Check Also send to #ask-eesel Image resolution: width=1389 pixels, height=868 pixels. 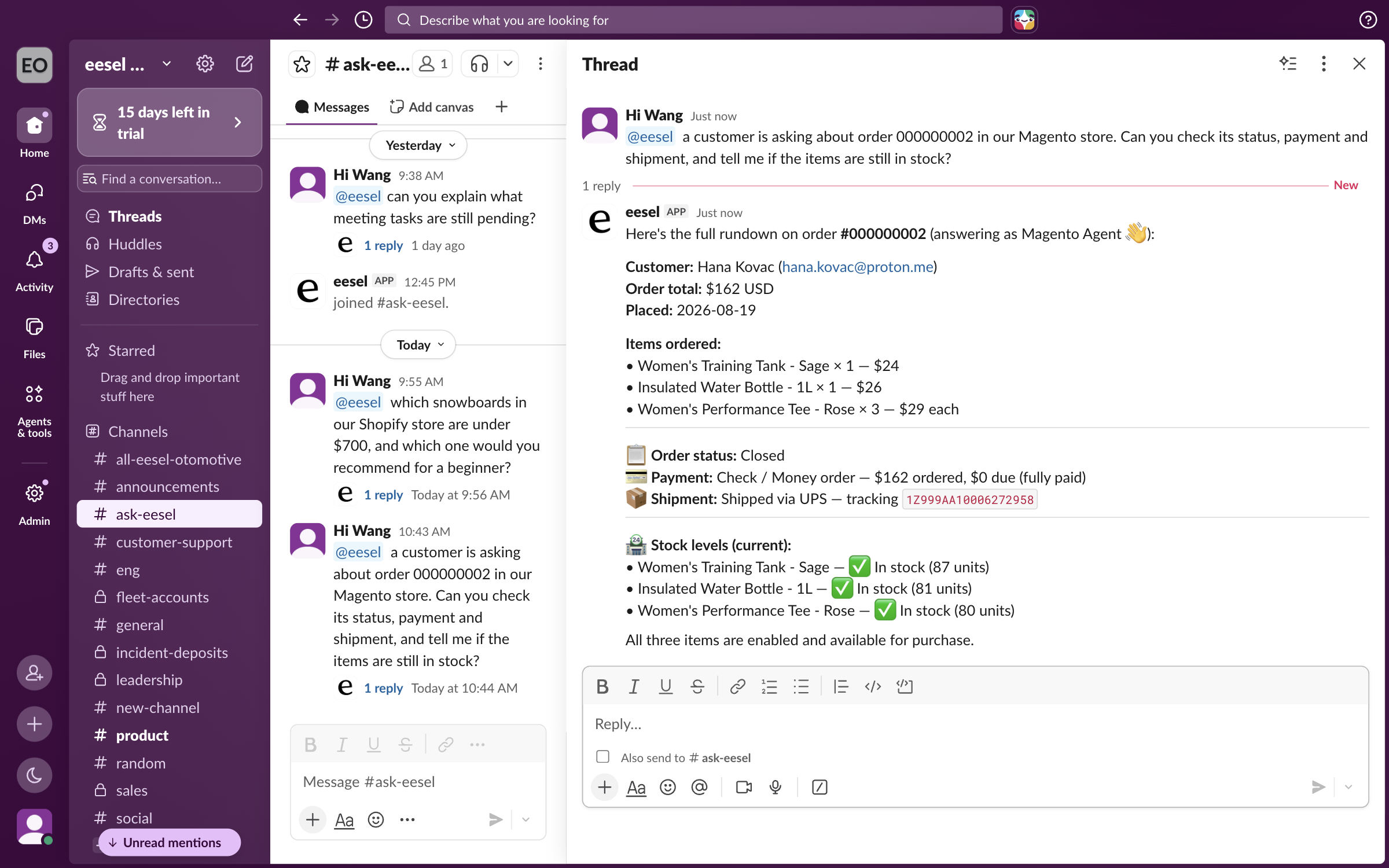602,757
